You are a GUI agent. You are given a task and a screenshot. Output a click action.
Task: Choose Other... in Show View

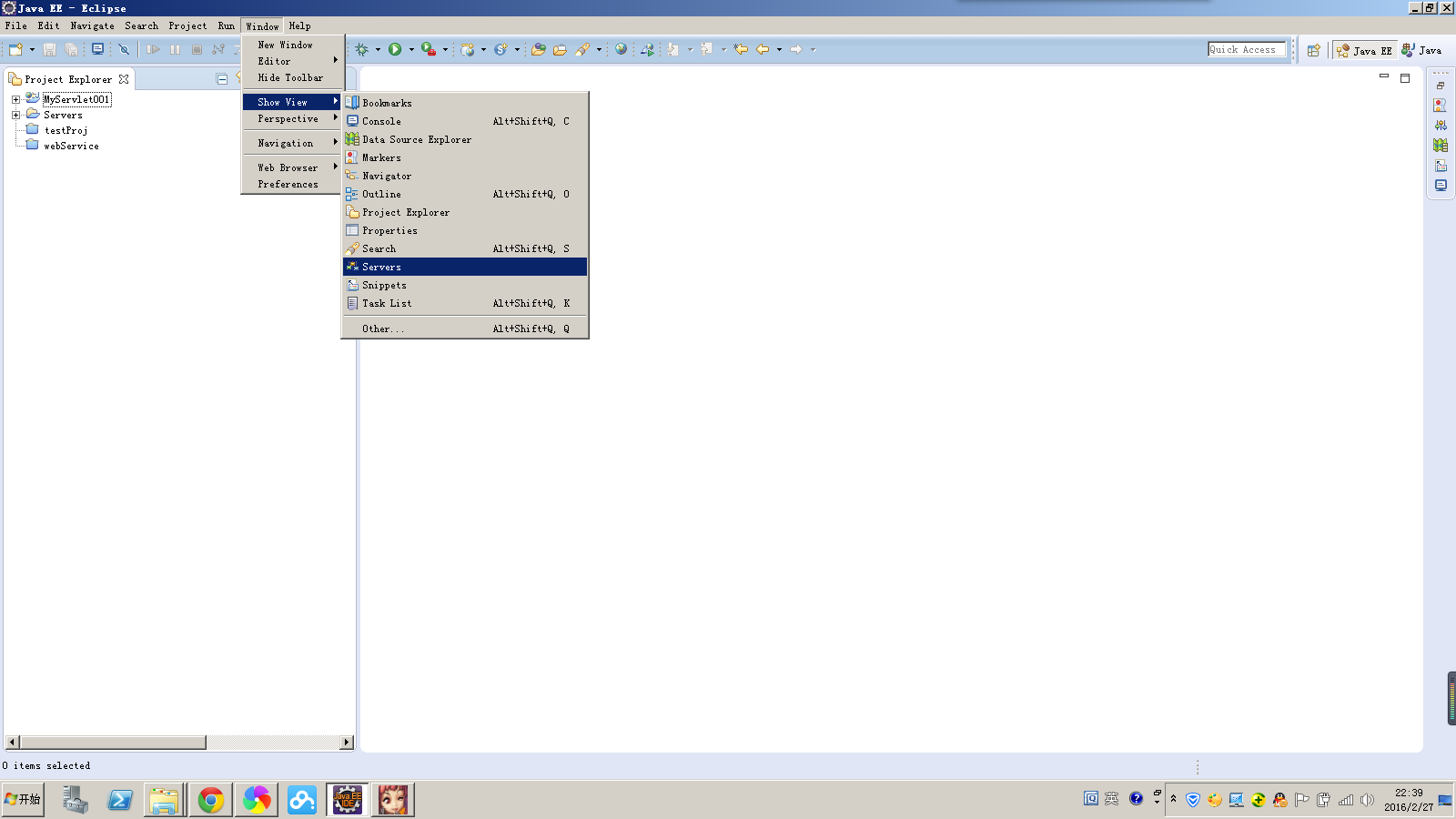(x=465, y=329)
